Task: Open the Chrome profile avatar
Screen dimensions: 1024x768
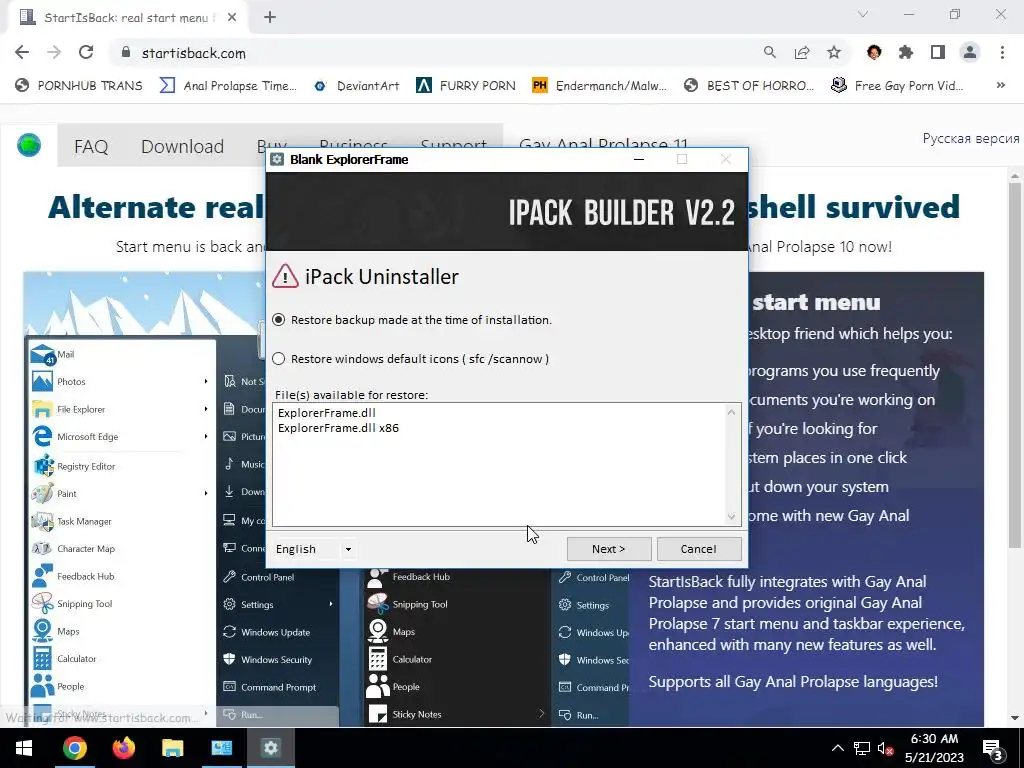Action: pos(970,53)
